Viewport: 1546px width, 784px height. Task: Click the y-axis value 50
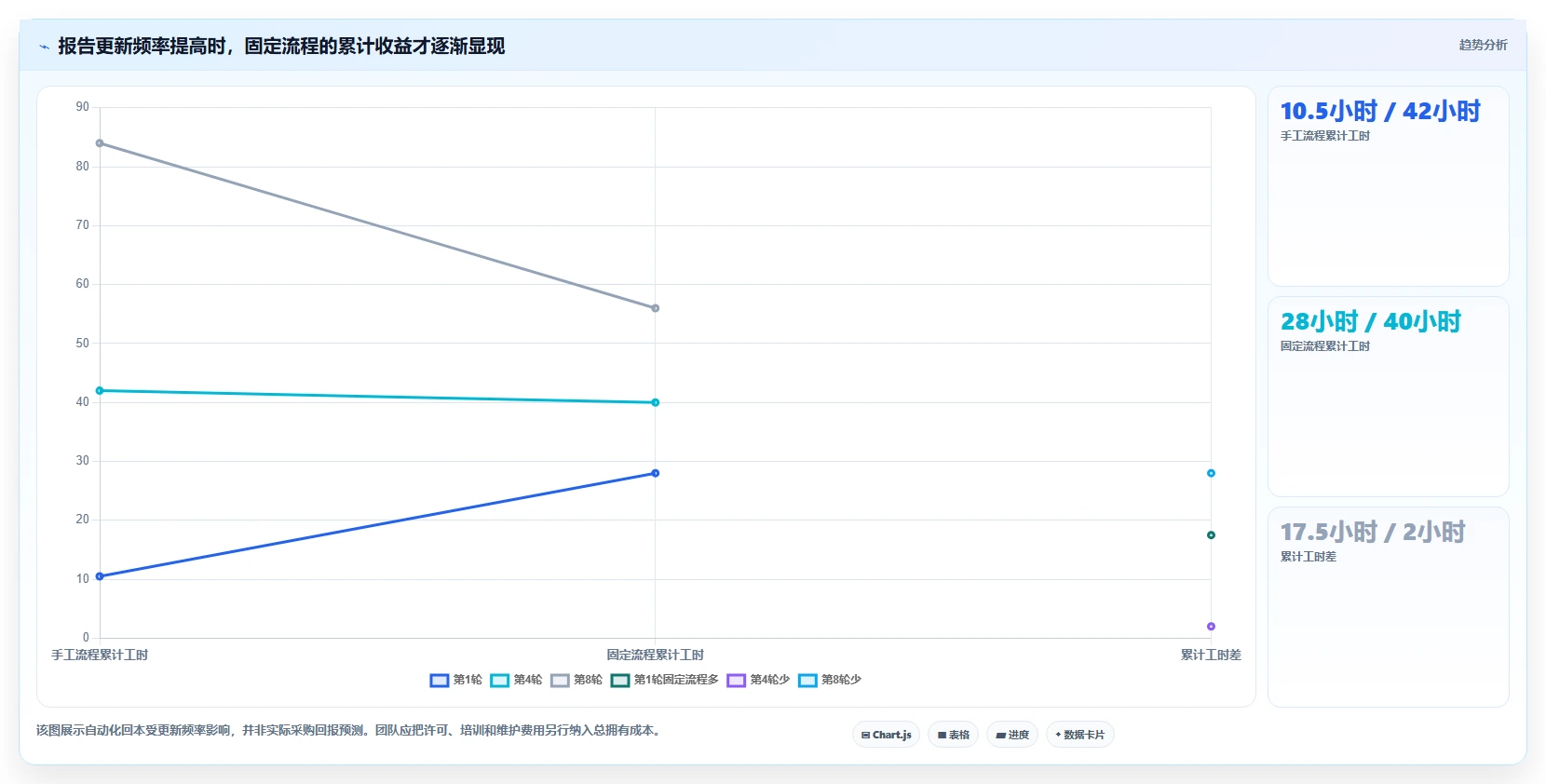coord(83,343)
